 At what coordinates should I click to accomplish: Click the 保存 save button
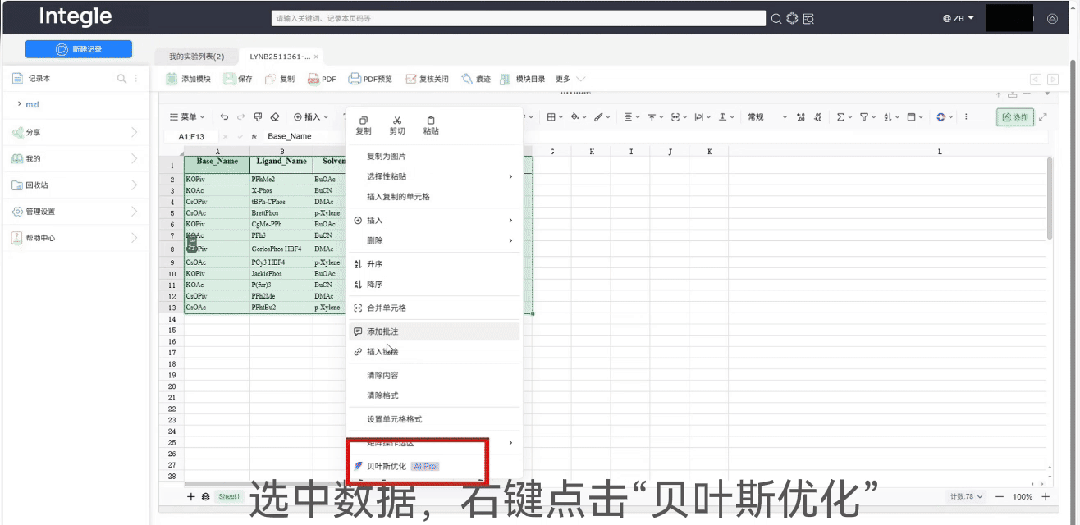point(238,79)
